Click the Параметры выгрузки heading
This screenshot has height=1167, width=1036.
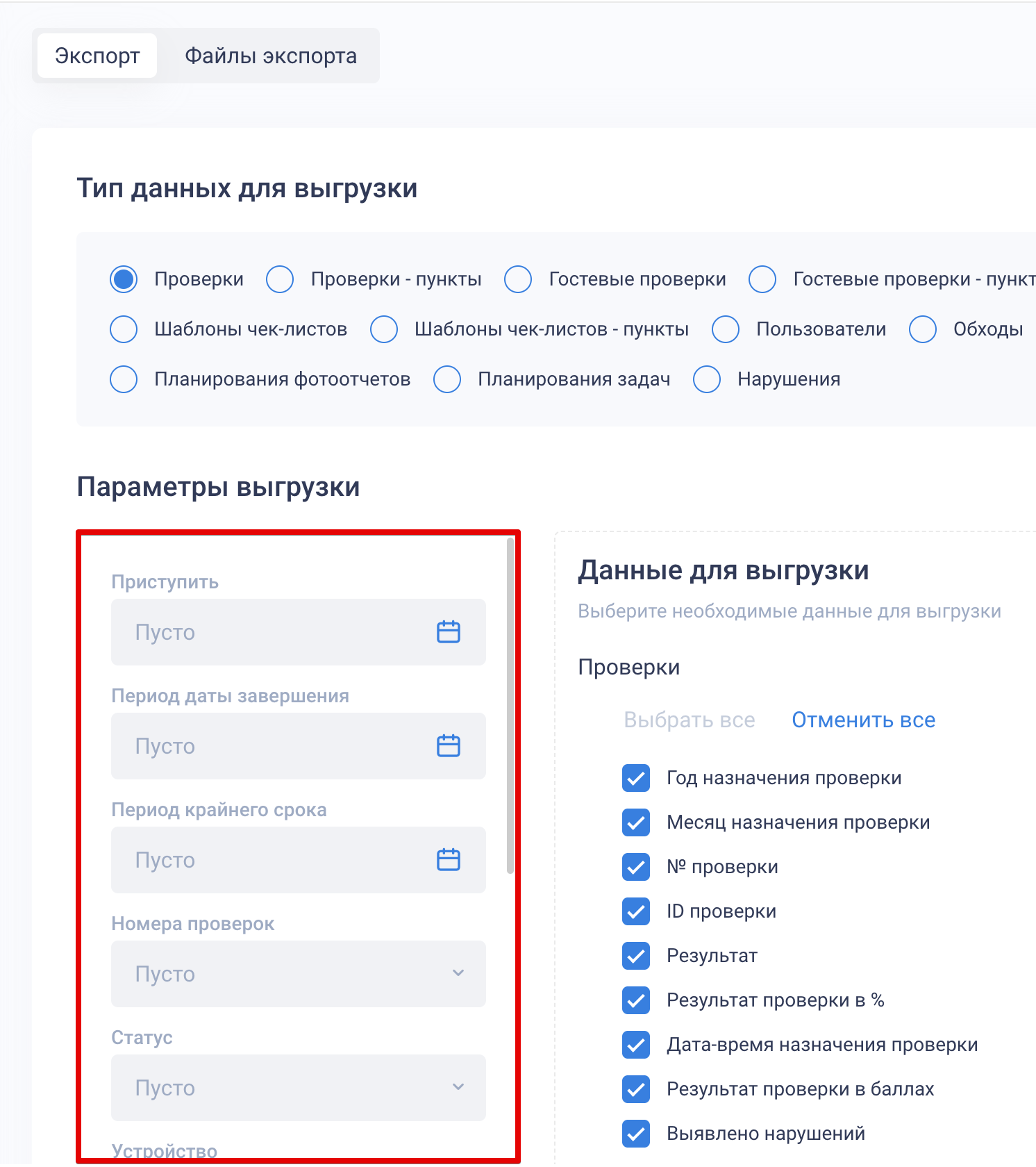click(218, 487)
